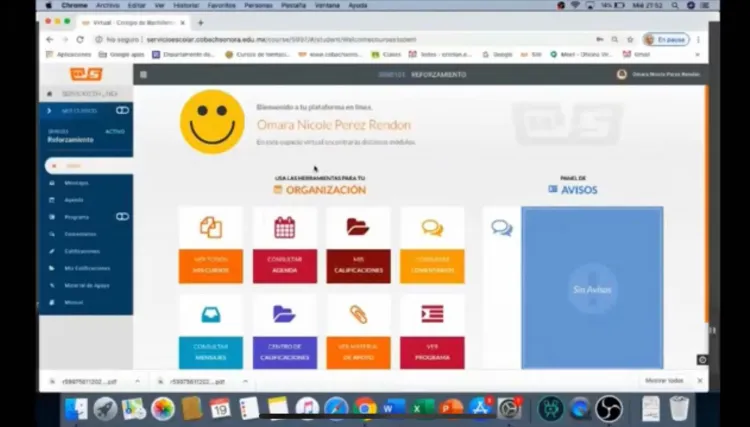
Task: Collapse sidebar with the hamburger menu button
Action: coord(144,74)
